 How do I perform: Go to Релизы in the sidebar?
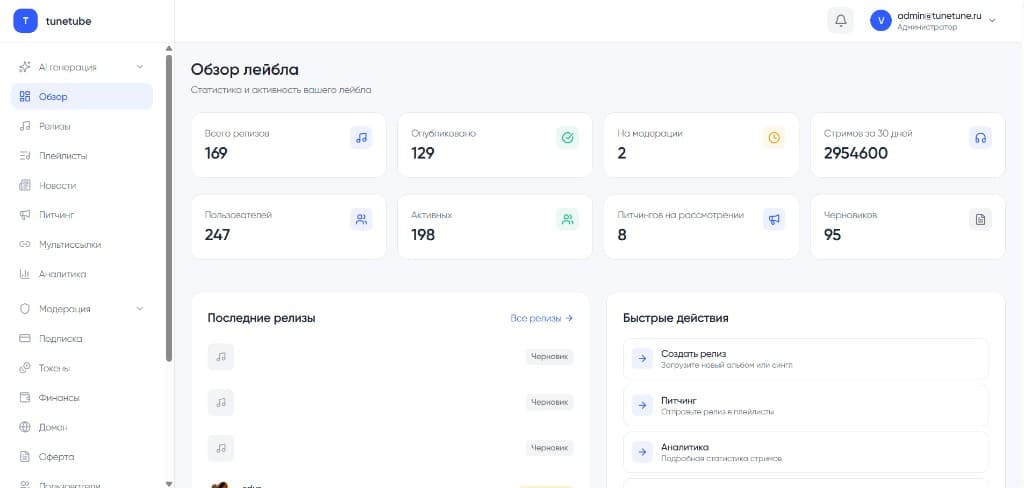click(x=54, y=126)
